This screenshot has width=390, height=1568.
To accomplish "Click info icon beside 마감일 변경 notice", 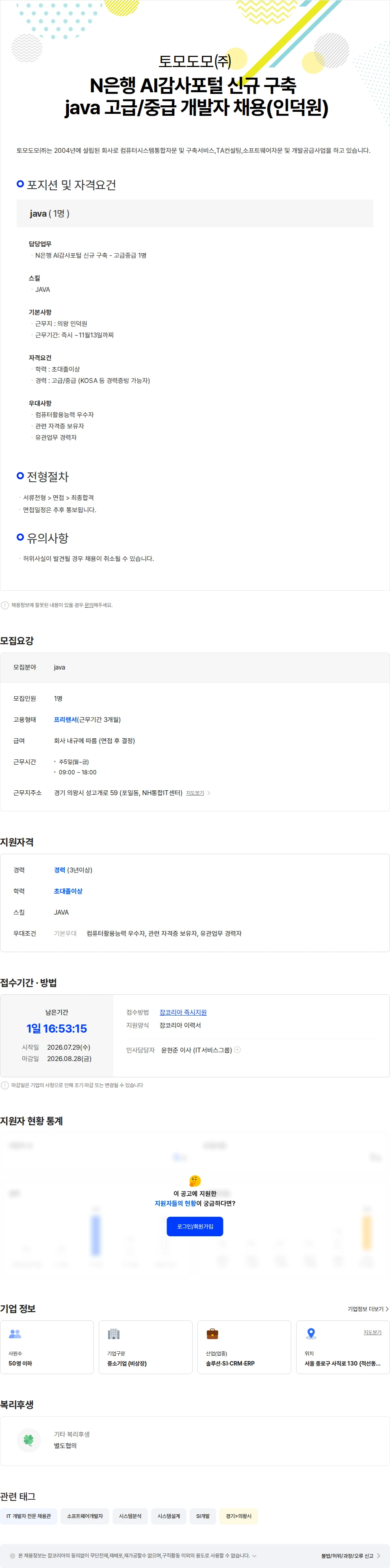I will point(5,1085).
